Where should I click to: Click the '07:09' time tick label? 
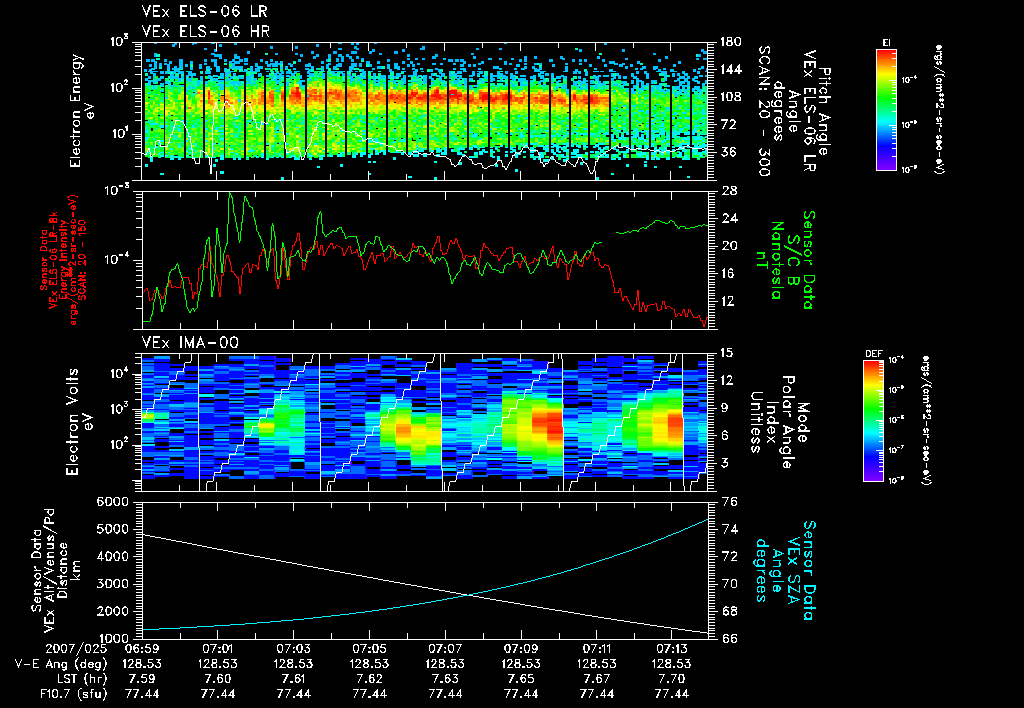point(520,649)
